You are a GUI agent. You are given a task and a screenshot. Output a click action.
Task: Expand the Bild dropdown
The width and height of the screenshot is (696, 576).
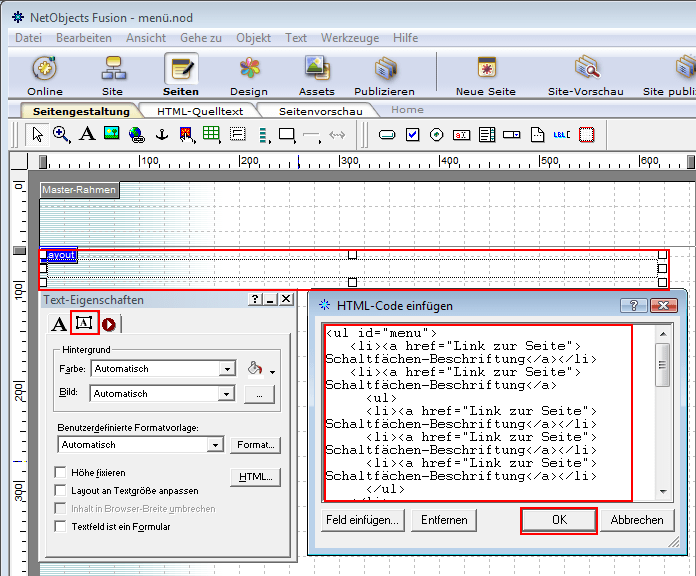tap(227, 393)
